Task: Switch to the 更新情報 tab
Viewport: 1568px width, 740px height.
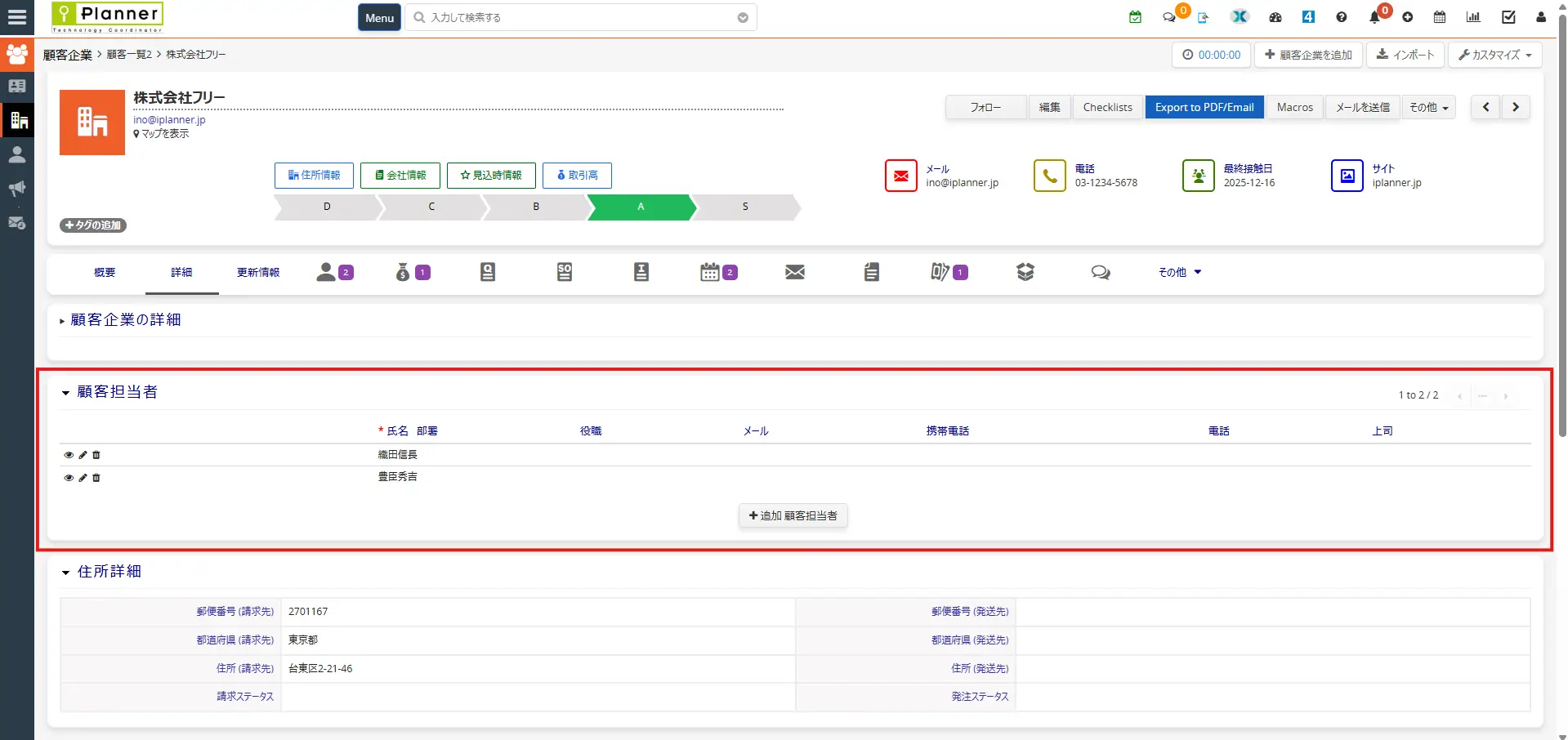Action: pyautogui.click(x=258, y=273)
